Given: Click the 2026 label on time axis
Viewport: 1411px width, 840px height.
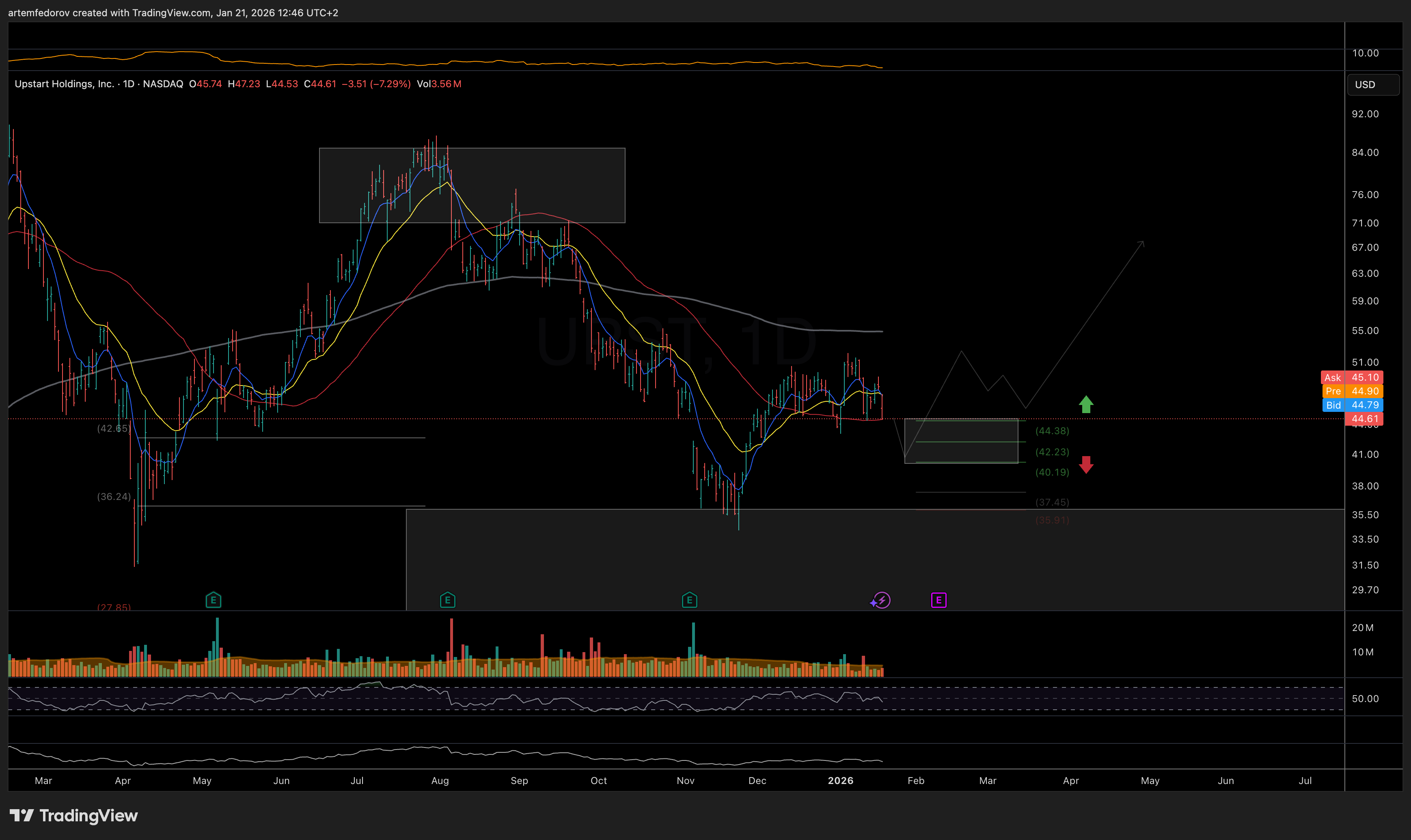Looking at the screenshot, I should click(x=840, y=781).
